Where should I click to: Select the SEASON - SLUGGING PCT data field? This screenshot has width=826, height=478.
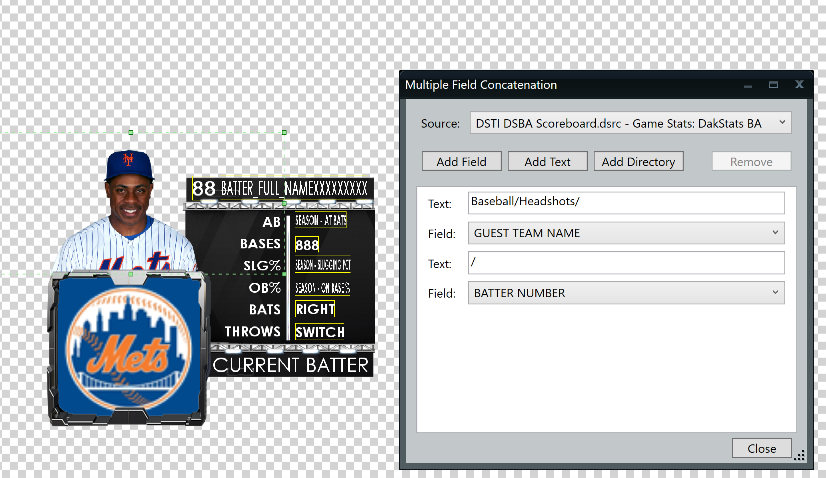tap(322, 265)
